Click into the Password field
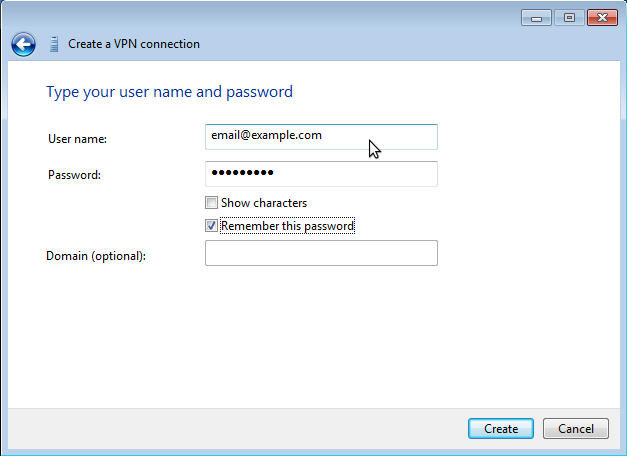627x456 pixels. tap(321, 174)
